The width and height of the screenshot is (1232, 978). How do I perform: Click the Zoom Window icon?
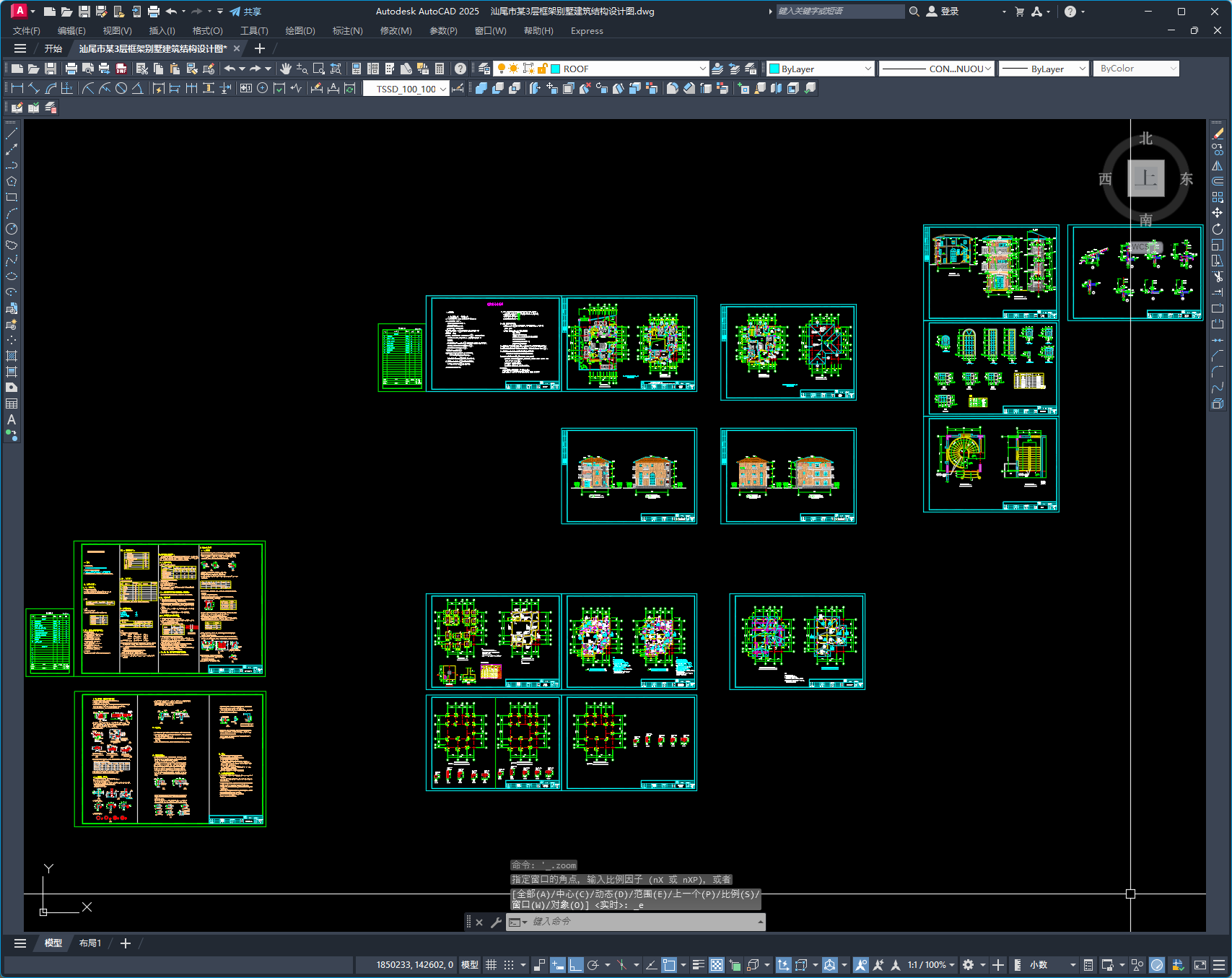pos(319,69)
